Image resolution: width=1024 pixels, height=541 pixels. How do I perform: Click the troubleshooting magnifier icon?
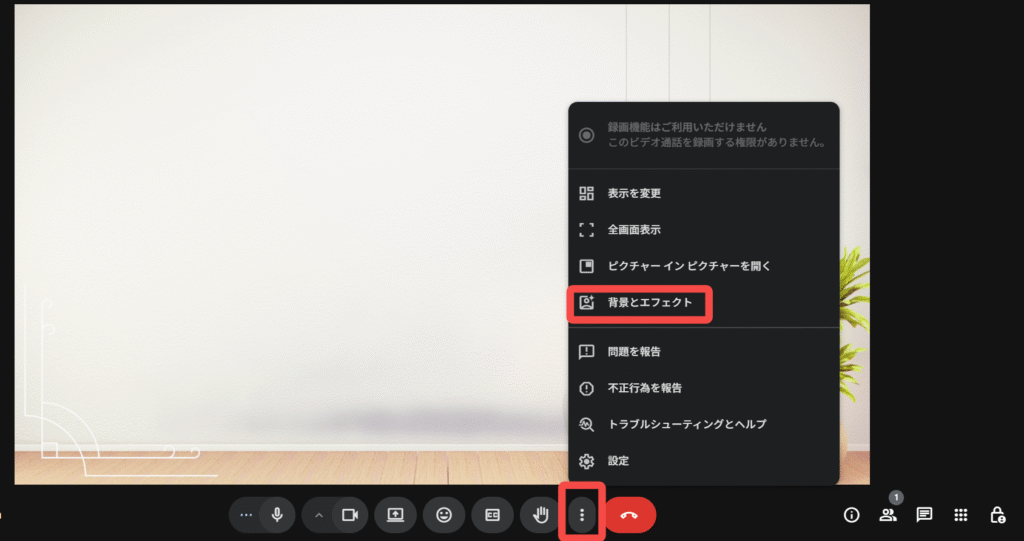point(586,425)
